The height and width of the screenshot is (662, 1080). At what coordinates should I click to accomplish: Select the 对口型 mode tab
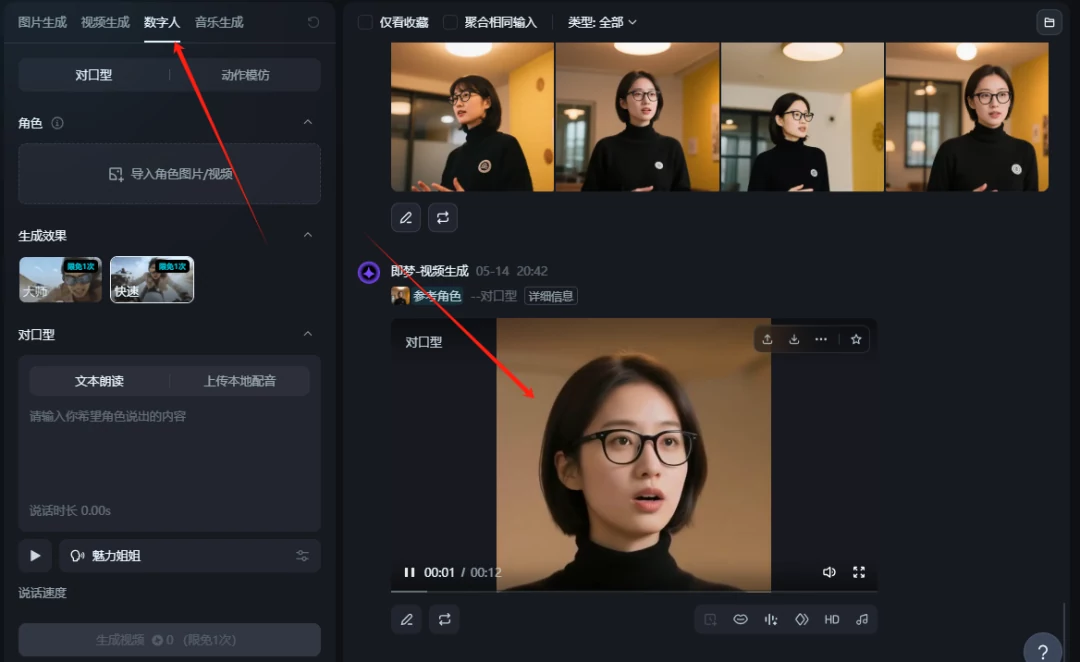coord(94,75)
